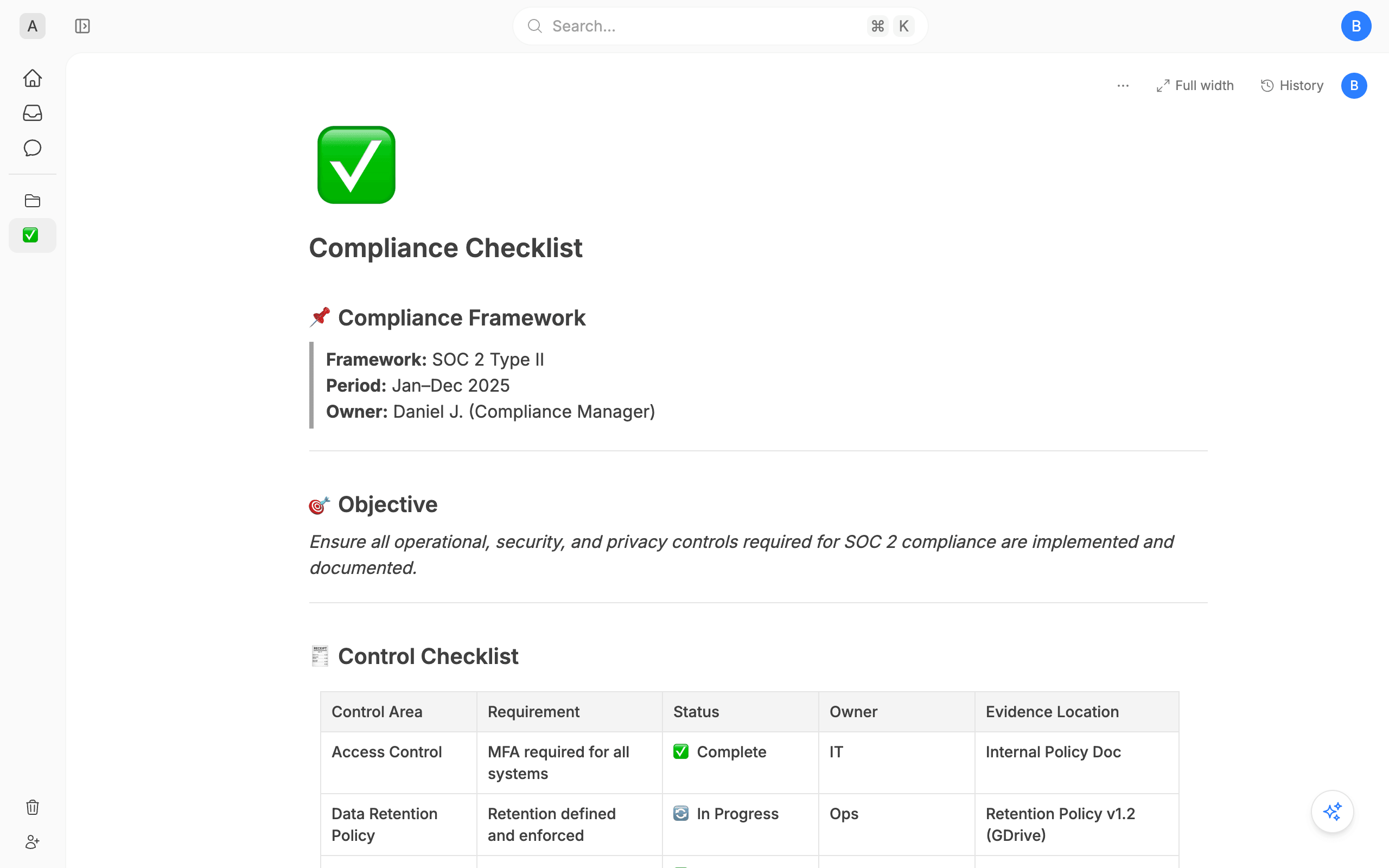Image resolution: width=1389 pixels, height=868 pixels.
Task: Click the K shortcut key badge
Action: click(903, 27)
